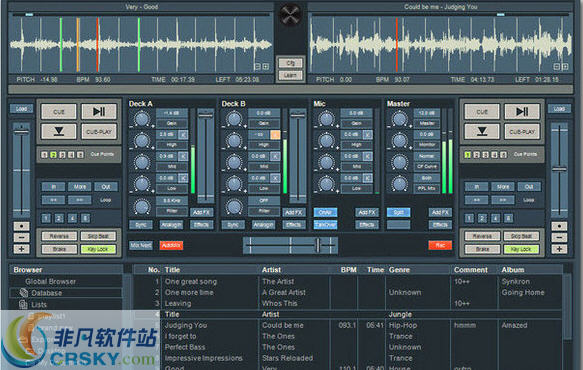Start play/pause on the right deck

coord(522,112)
